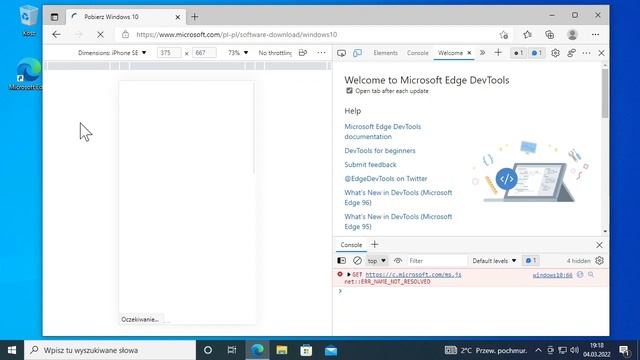Toggle the console sidebar

[342, 260]
